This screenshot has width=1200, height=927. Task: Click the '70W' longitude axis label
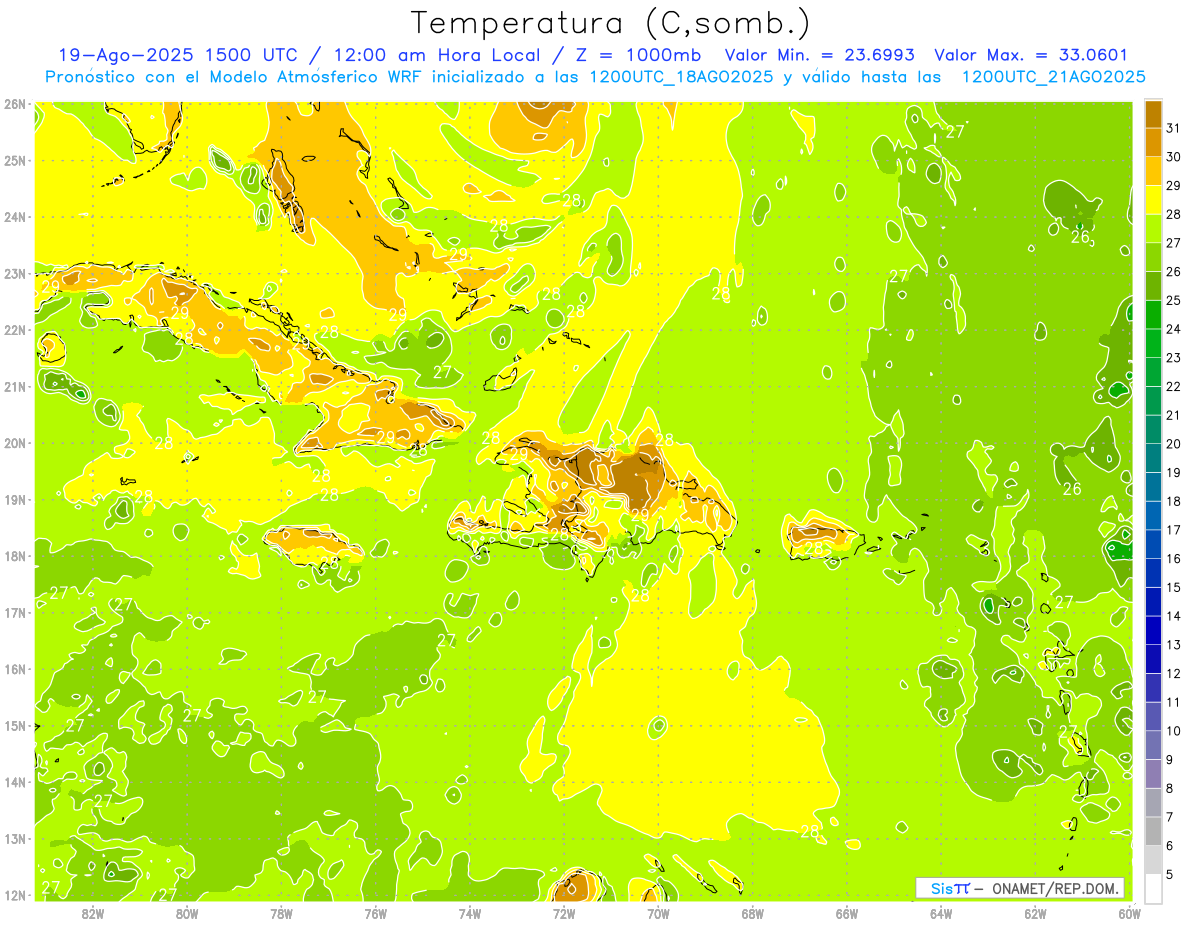(x=658, y=913)
